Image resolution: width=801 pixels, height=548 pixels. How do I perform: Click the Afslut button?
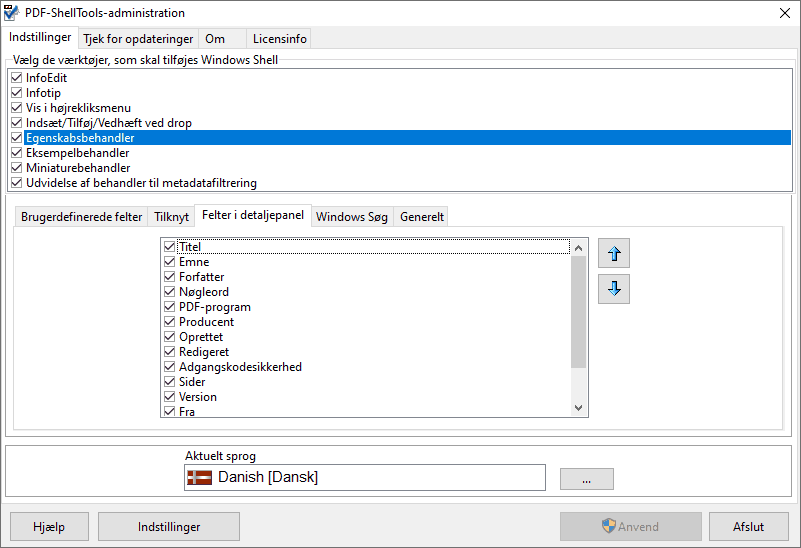tap(748, 527)
